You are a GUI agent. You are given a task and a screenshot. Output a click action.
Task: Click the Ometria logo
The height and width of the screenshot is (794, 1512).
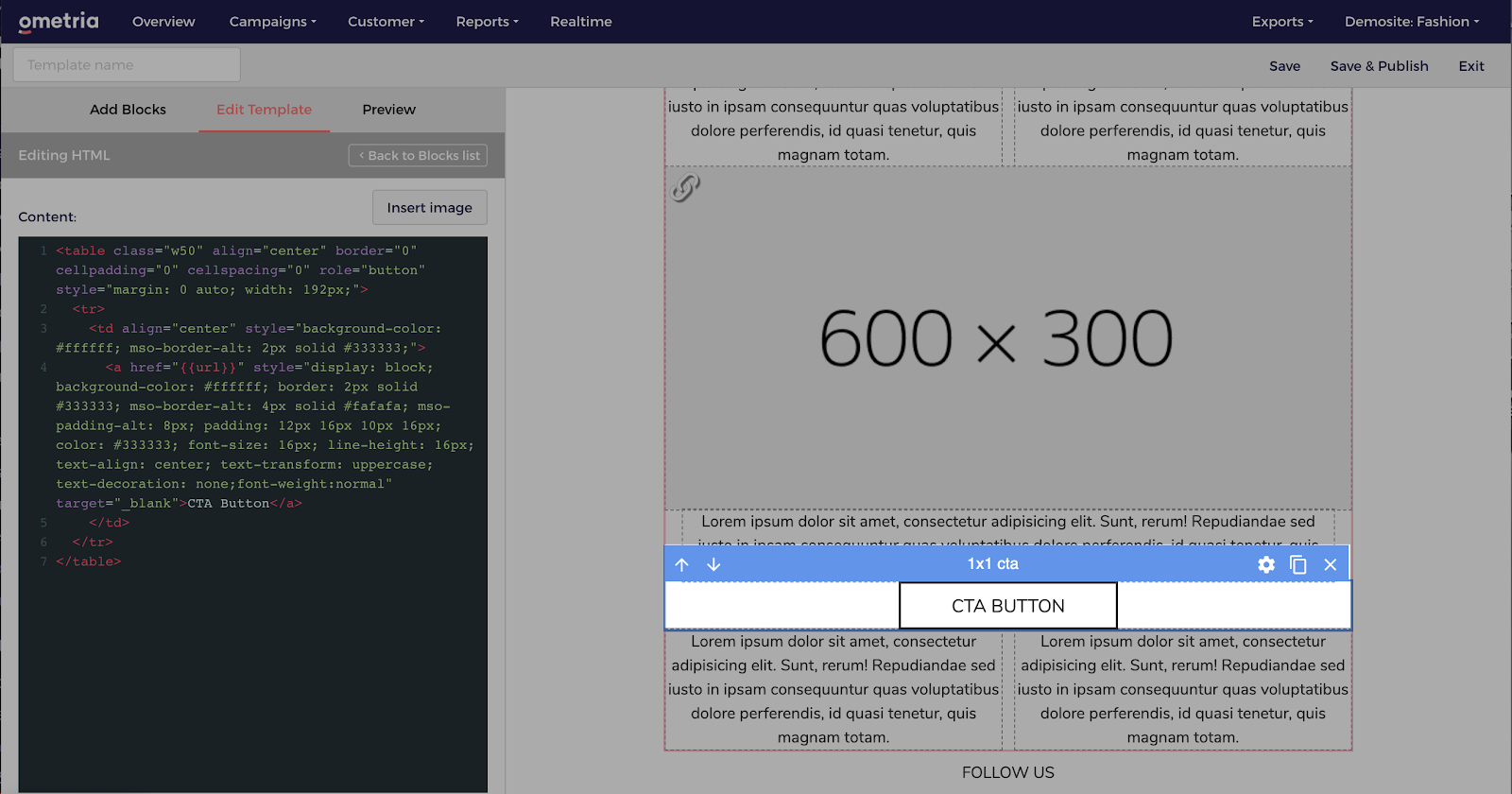point(59,21)
